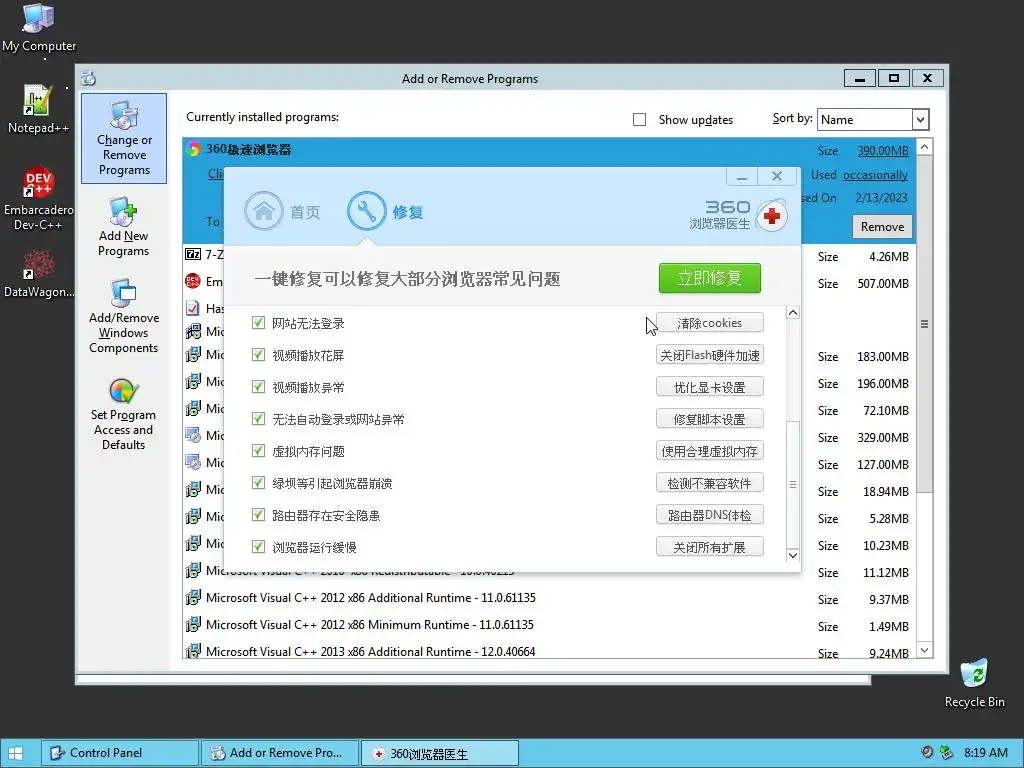
Task: Click scroll-up arrow of the programs list
Action: [924, 147]
